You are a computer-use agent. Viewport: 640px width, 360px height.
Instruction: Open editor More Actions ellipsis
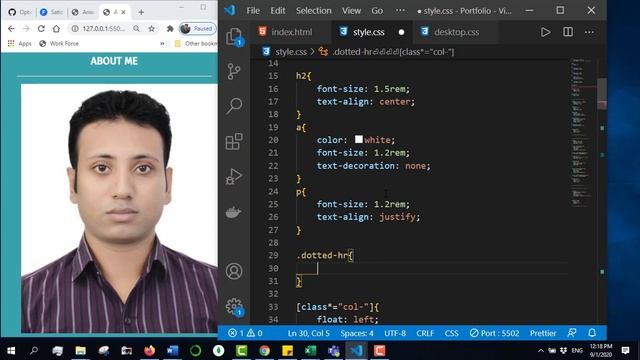(x=589, y=32)
